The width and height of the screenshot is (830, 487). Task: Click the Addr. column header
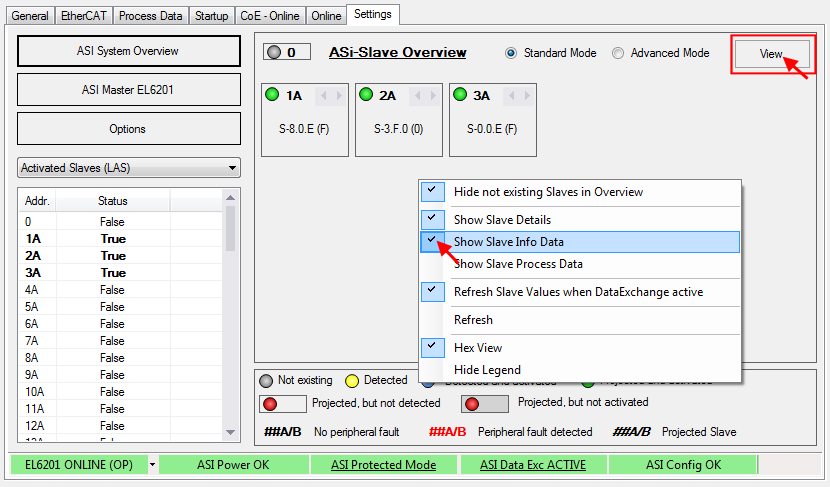(37, 201)
